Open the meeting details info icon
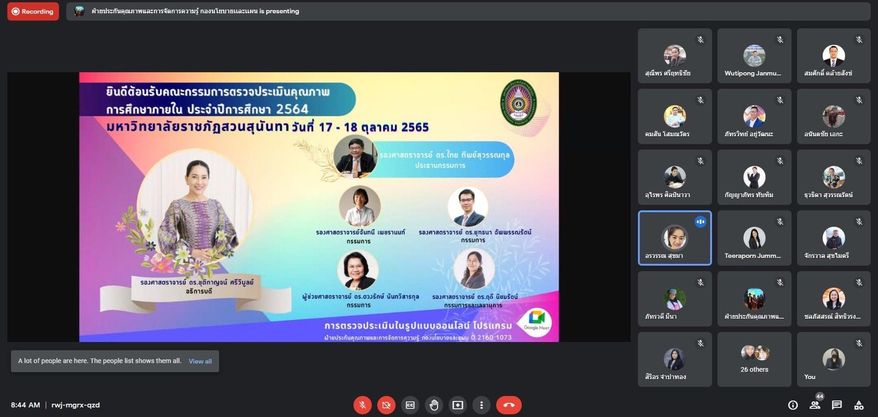 [x=793, y=405]
